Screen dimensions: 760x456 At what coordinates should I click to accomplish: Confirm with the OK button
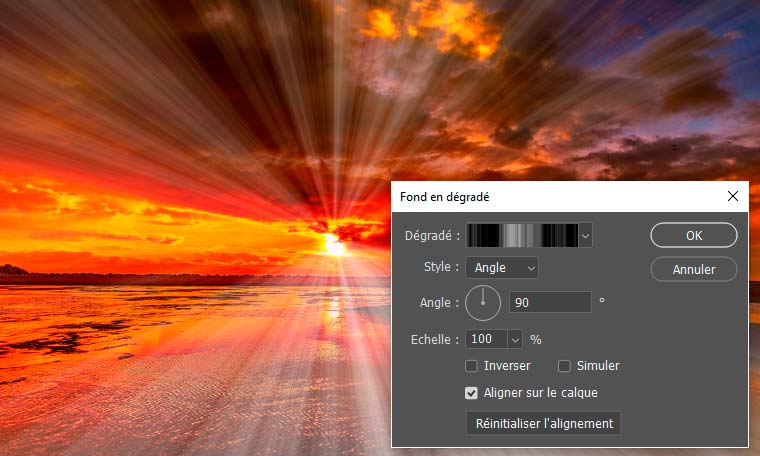coord(693,235)
